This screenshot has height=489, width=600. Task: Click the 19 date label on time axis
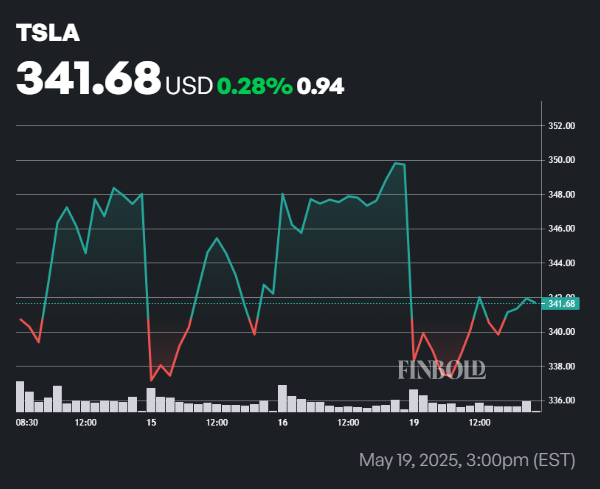point(414,423)
